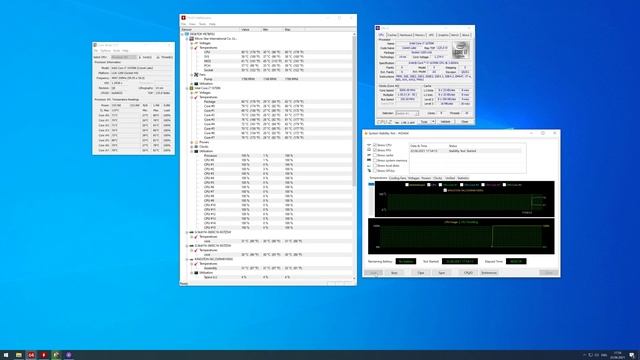The height and width of the screenshot is (360, 640).
Task: Expand the Clocks node in HWMonitor
Action: 191,147
